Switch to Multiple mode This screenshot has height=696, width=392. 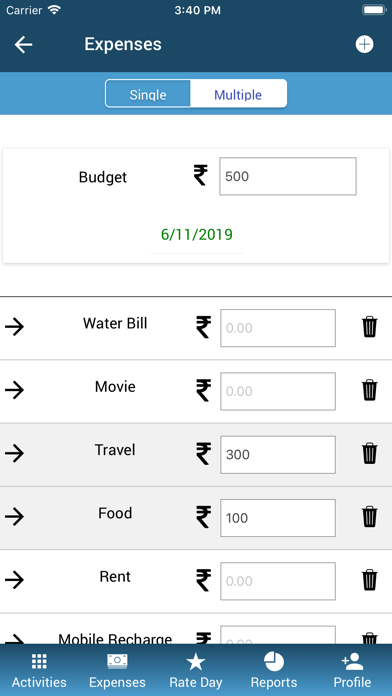(238, 94)
